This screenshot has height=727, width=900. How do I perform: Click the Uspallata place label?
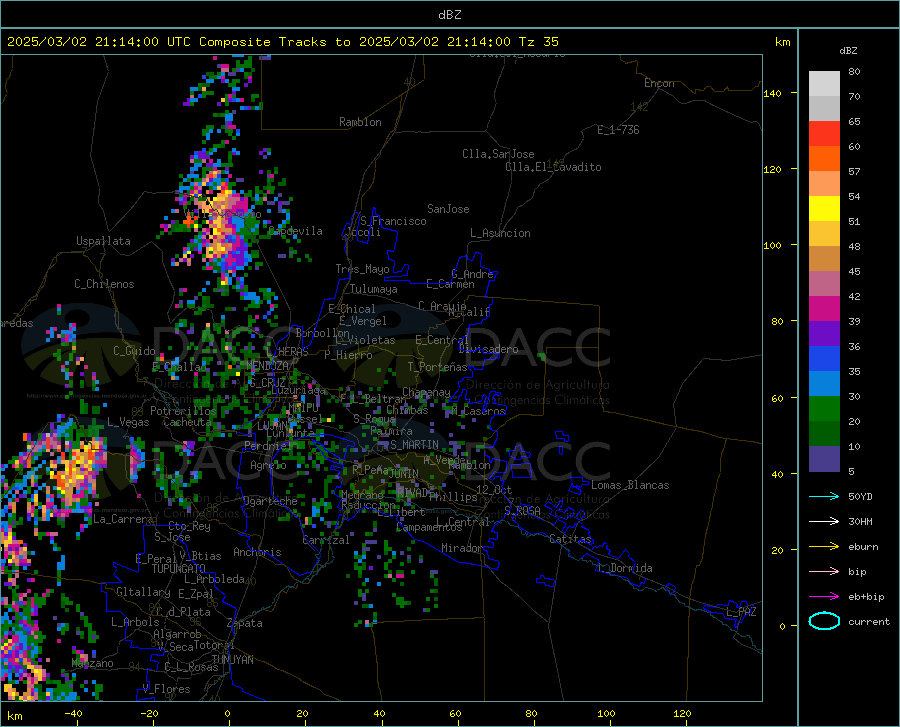pyautogui.click(x=103, y=241)
